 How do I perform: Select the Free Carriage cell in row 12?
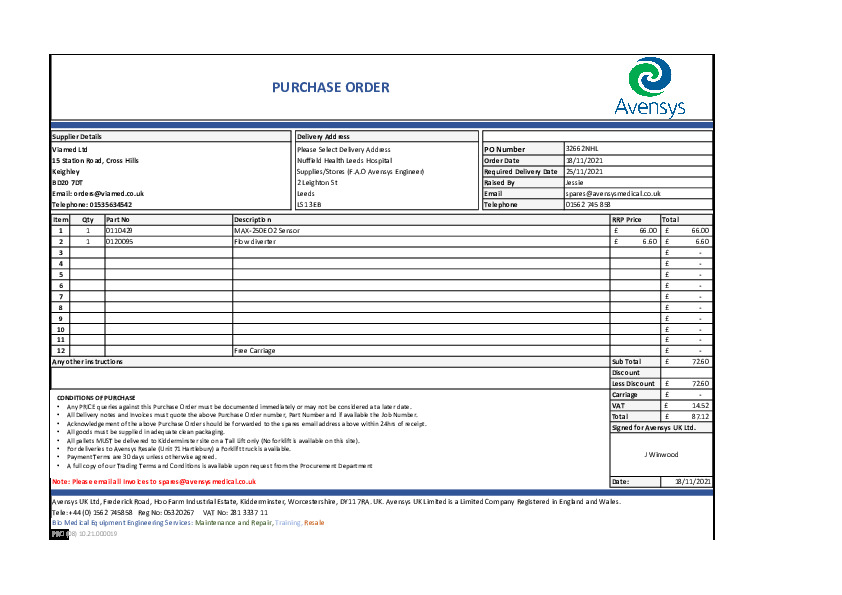tap(255, 351)
